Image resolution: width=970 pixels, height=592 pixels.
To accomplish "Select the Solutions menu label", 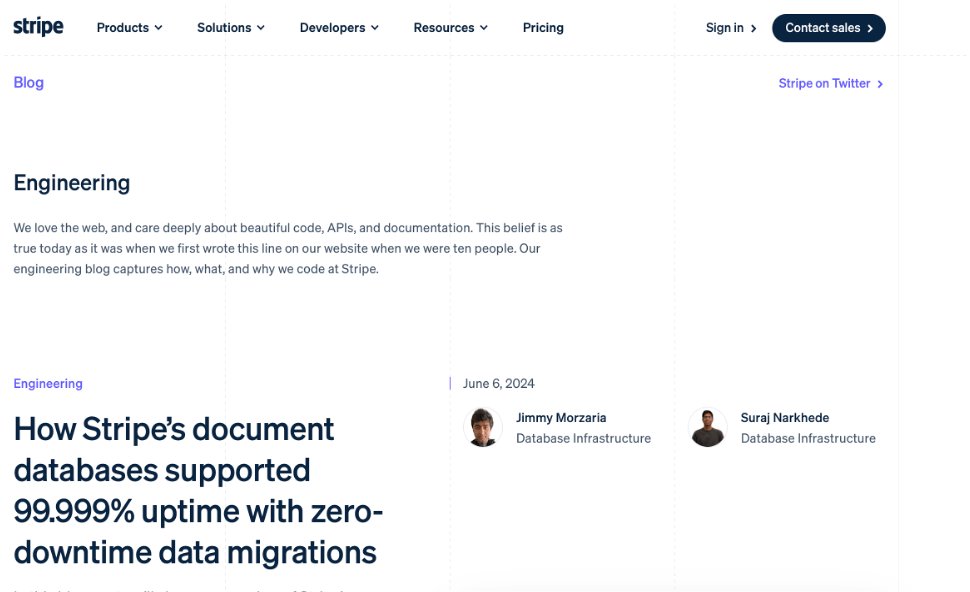I will tap(224, 28).
